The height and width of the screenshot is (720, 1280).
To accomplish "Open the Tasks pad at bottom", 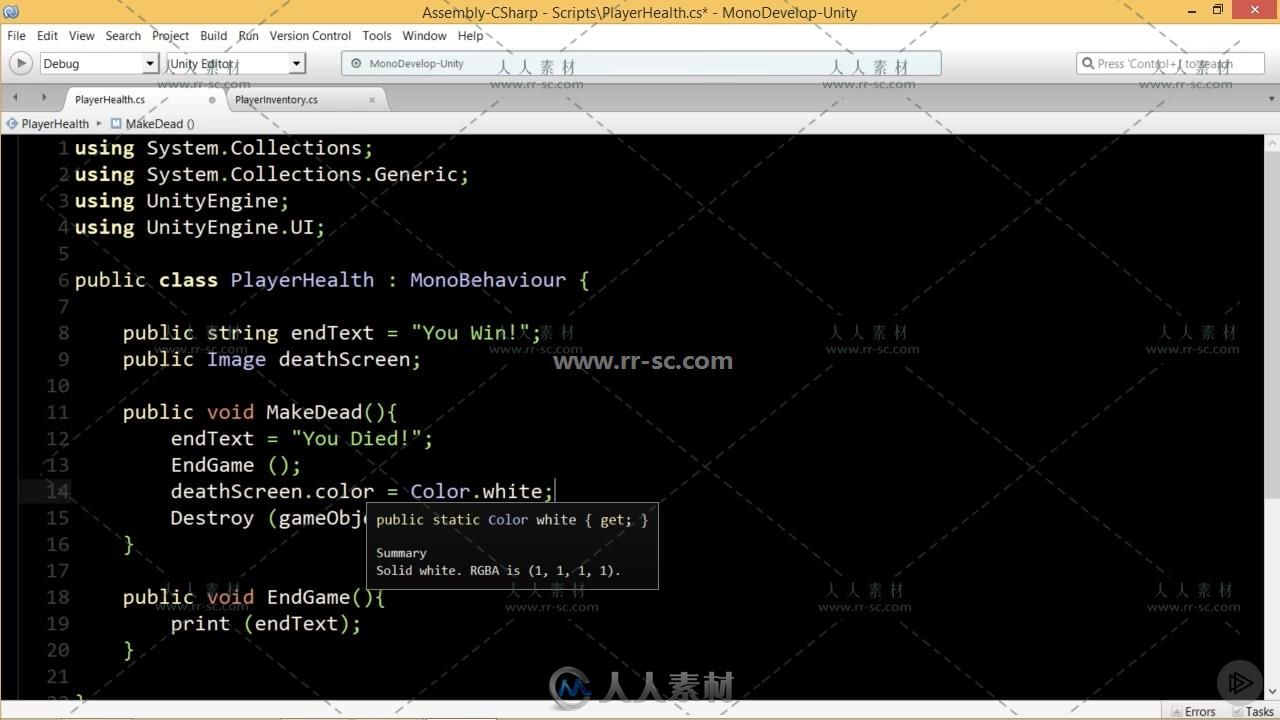I will coord(1253,711).
